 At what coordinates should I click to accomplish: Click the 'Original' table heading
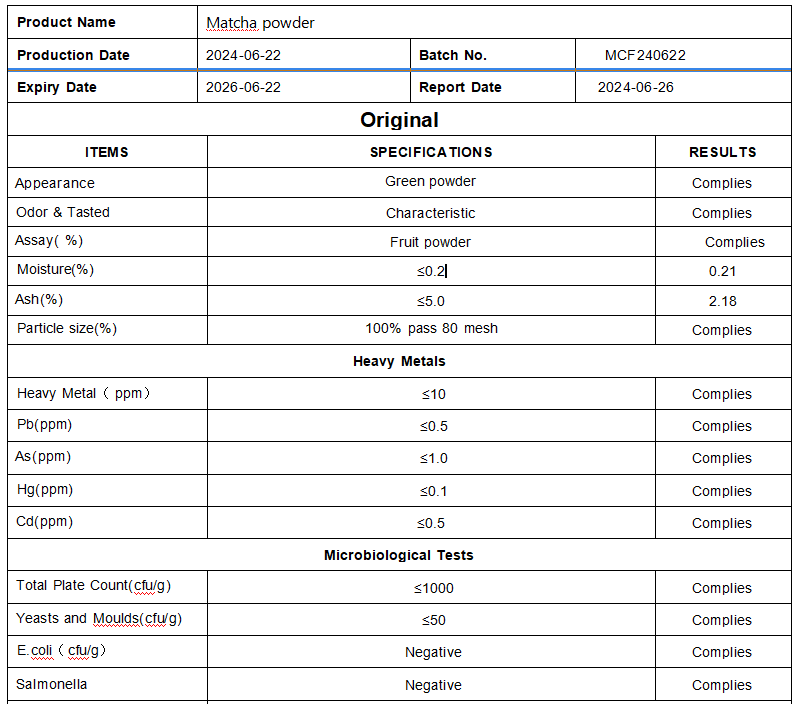point(399,120)
